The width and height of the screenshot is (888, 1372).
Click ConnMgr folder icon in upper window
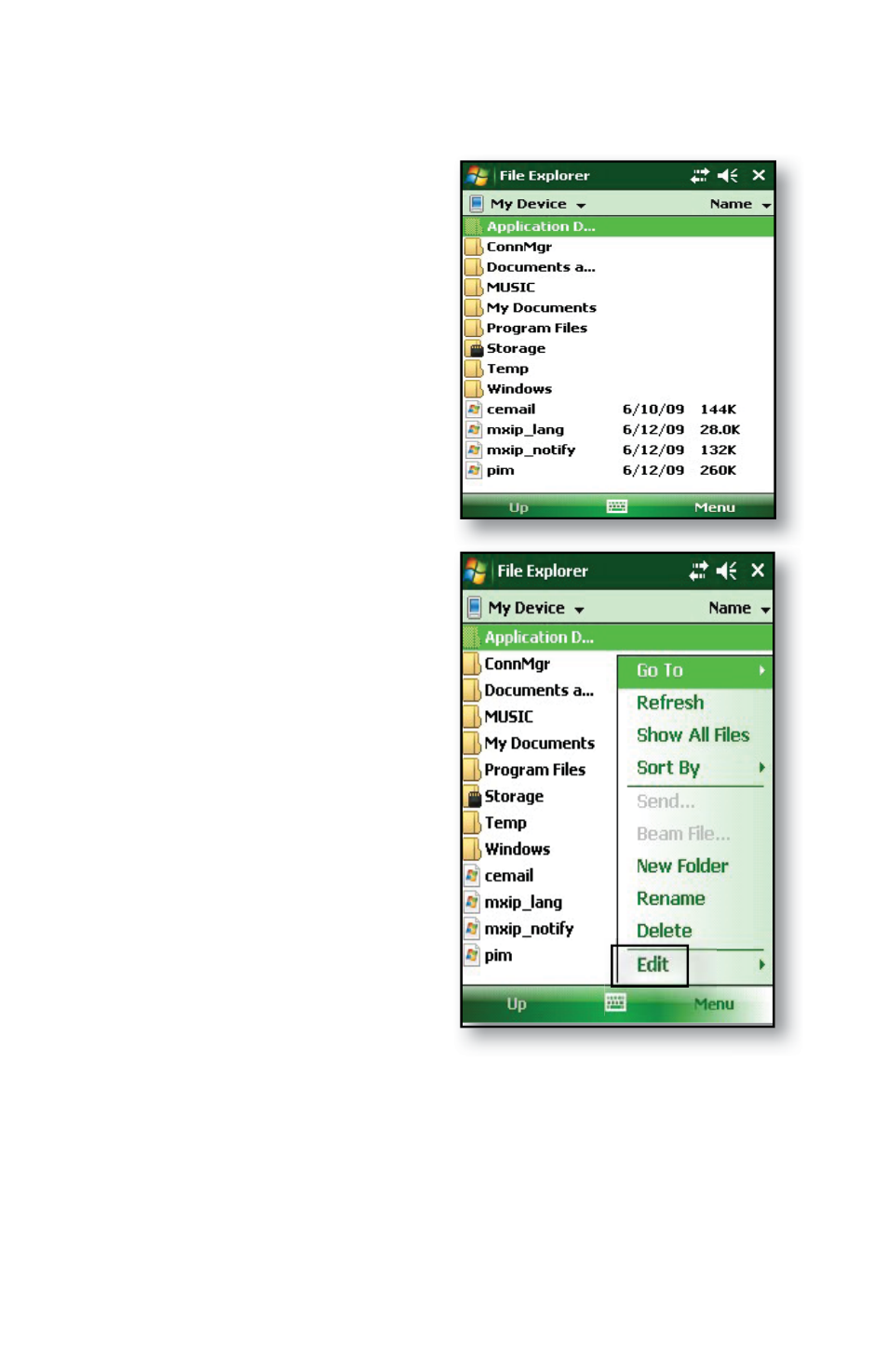(x=474, y=247)
